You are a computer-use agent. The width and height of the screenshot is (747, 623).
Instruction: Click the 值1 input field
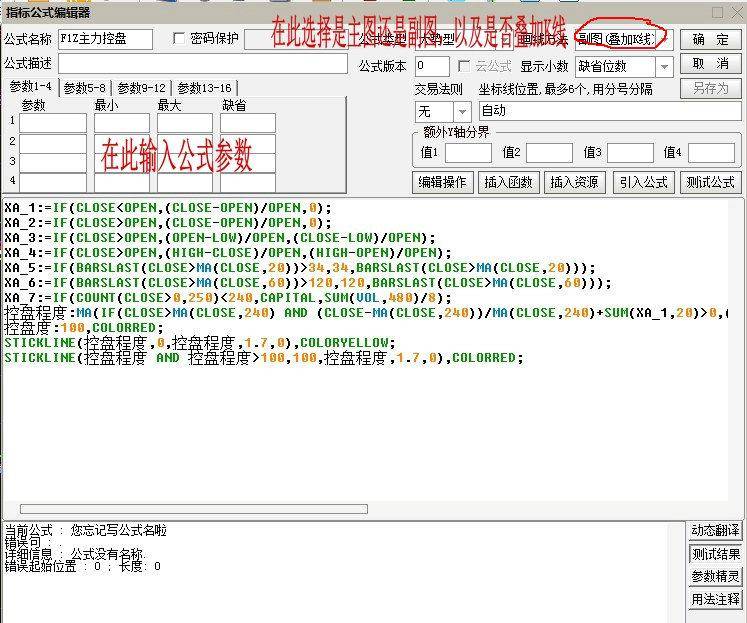468,153
